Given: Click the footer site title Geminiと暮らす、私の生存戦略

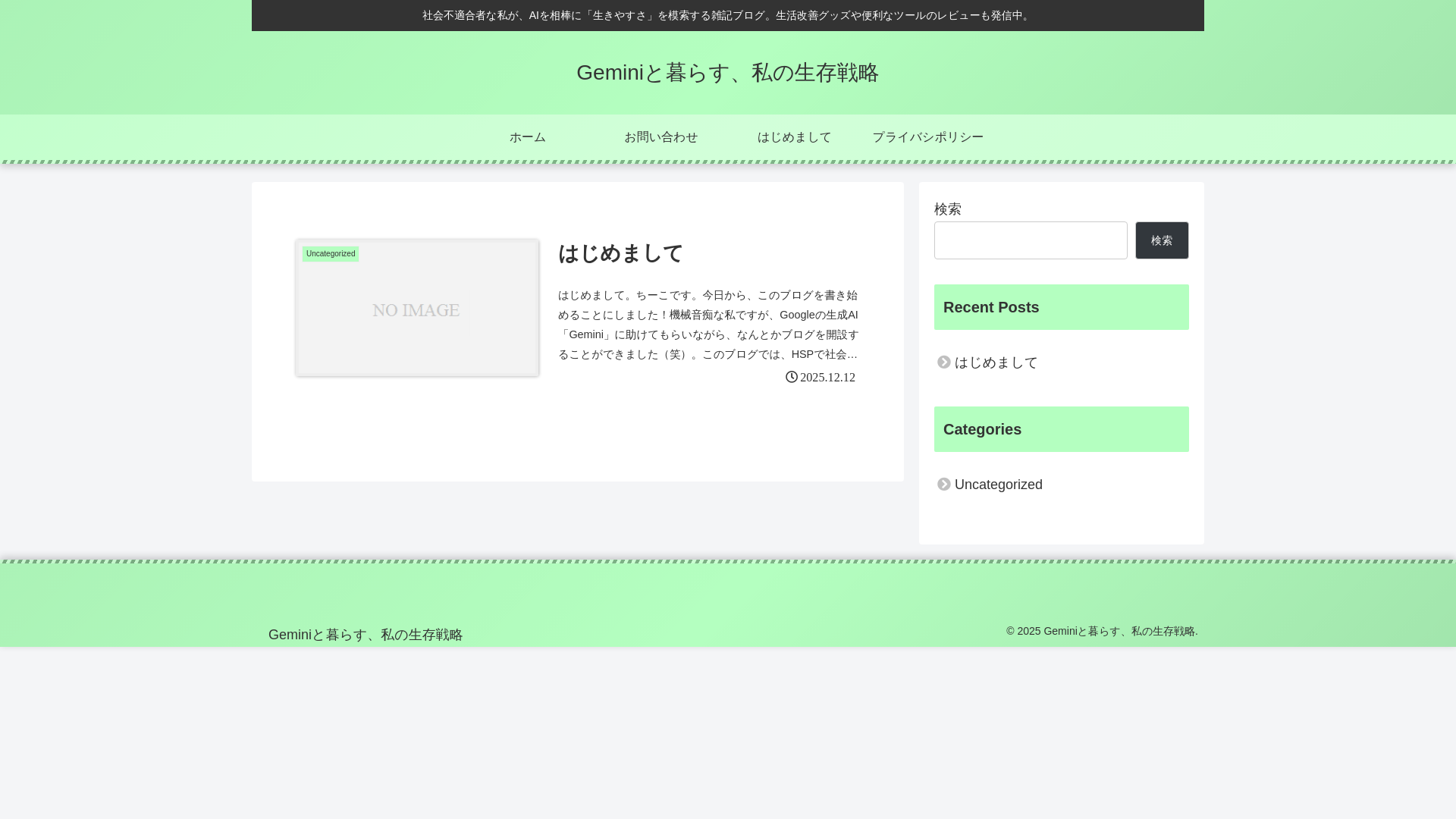Looking at the screenshot, I should click(x=366, y=635).
